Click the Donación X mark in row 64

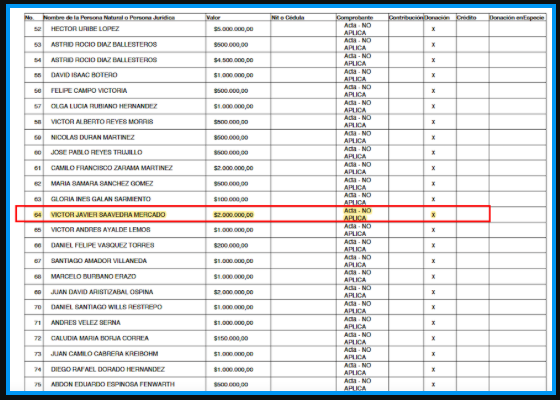point(433,215)
